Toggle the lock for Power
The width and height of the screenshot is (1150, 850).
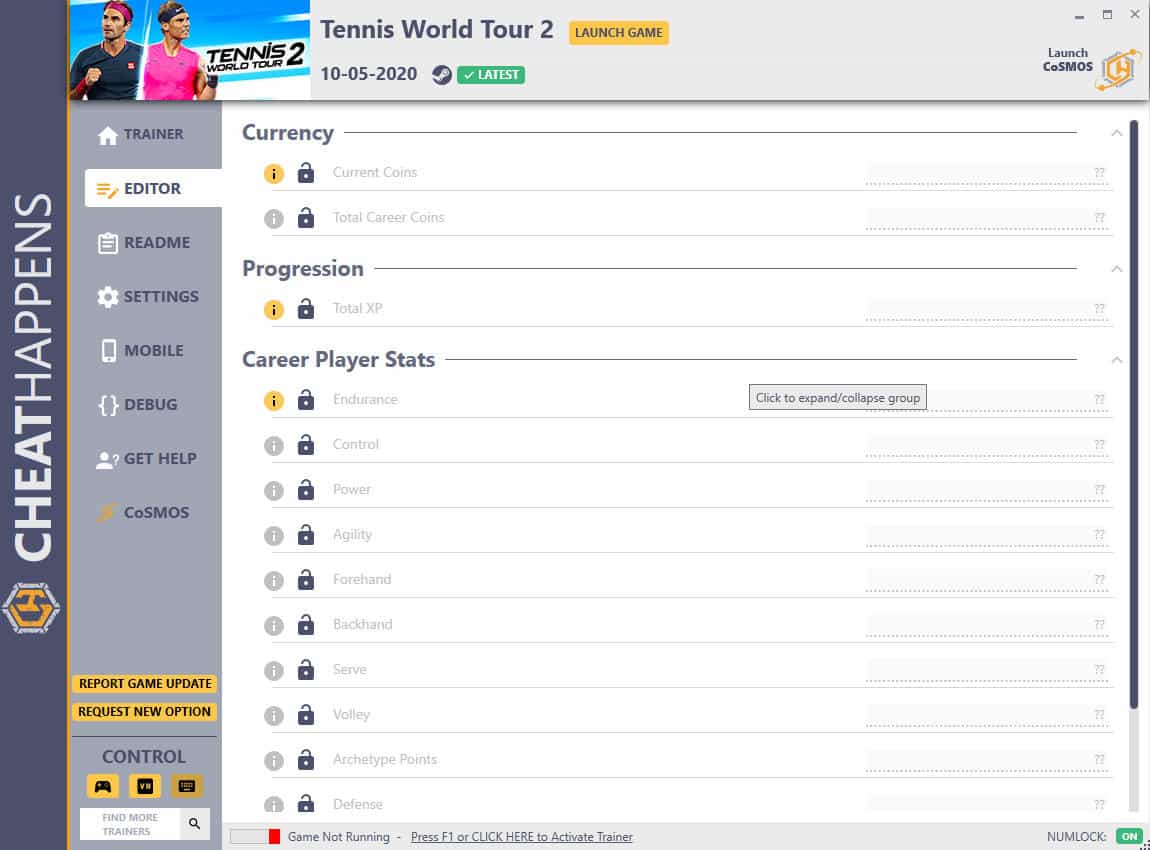[x=306, y=490]
